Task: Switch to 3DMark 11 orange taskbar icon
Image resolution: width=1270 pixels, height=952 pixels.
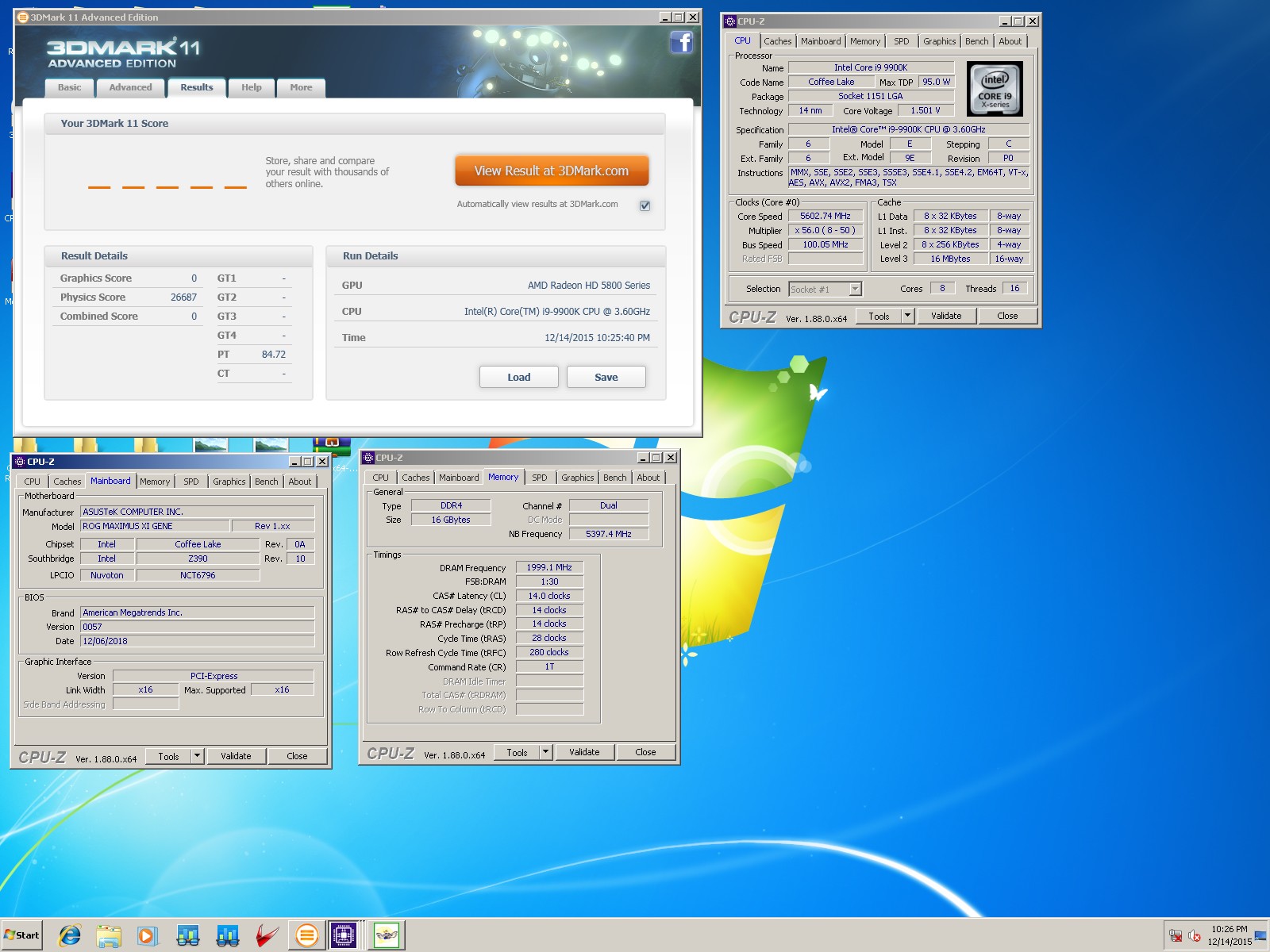Action: point(306,935)
